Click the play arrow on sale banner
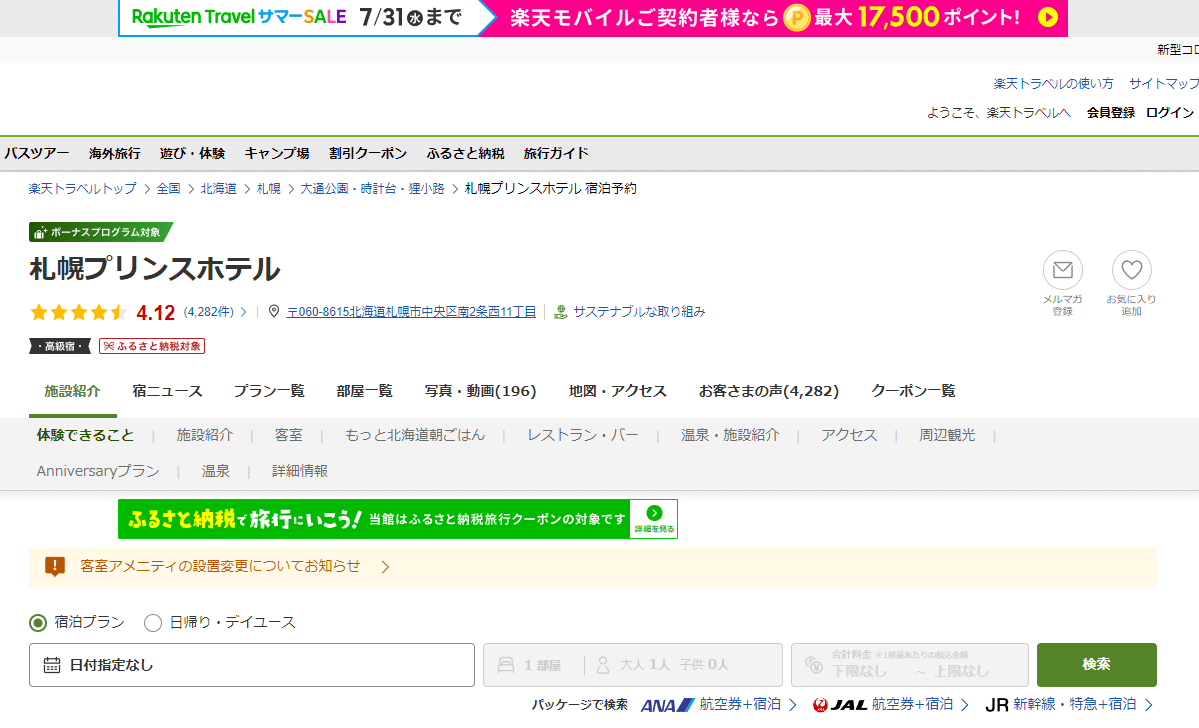This screenshot has width=1199, height=728. click(1048, 17)
